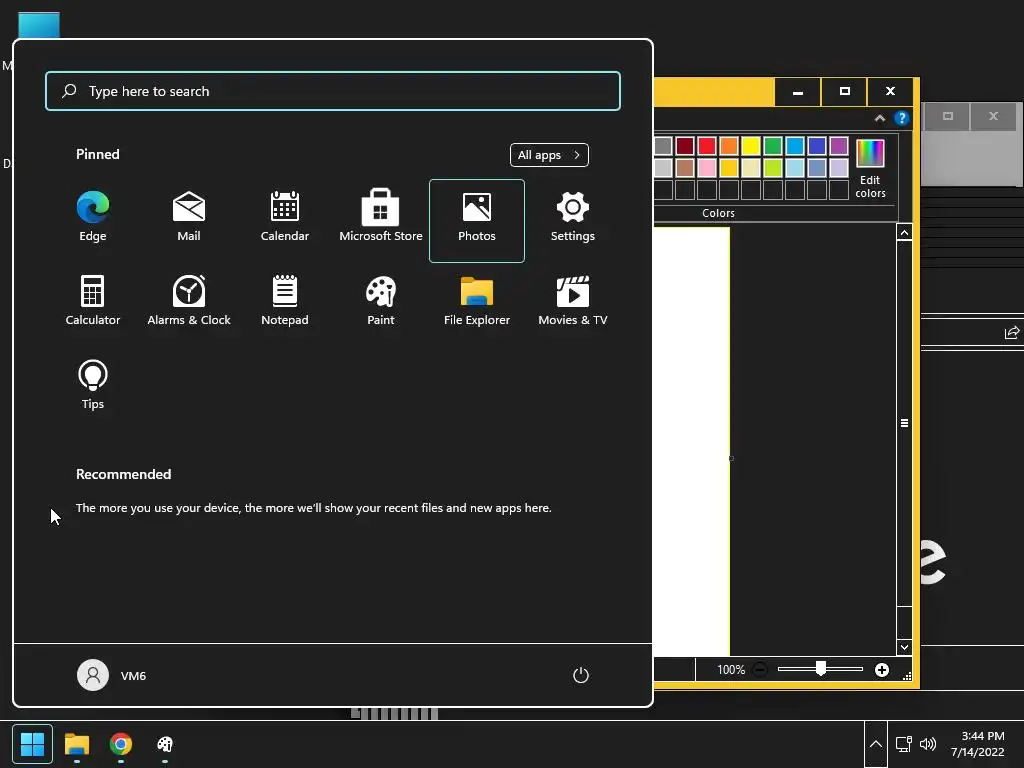This screenshot has height=768, width=1024.
Task: Show hidden icons in system tray
Action: pyautogui.click(x=876, y=744)
